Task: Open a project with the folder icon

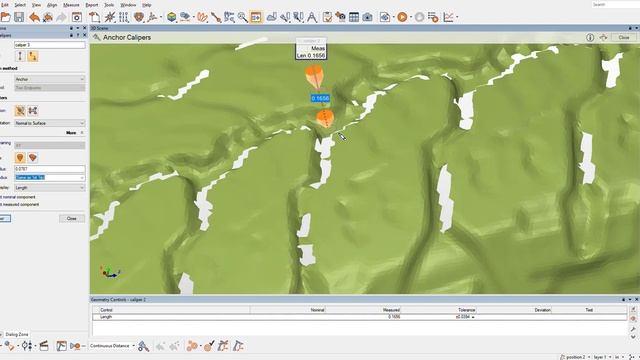Action: (x=5, y=17)
